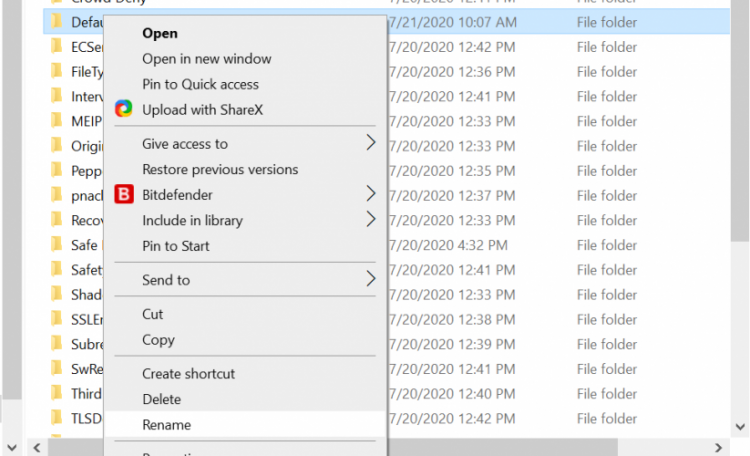The width and height of the screenshot is (750, 456).
Task: Select the MEIP folder icon
Action: (56, 121)
